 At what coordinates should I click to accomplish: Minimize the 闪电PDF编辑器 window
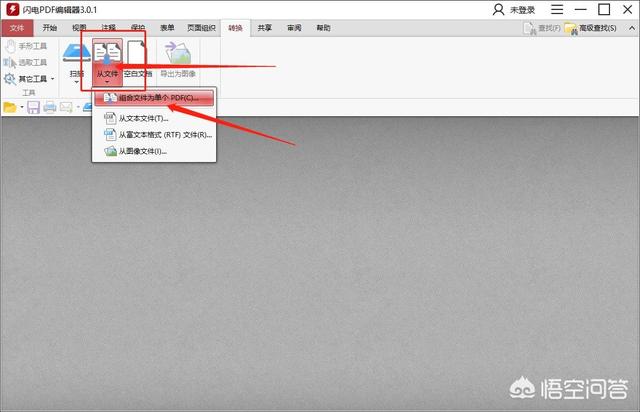click(x=580, y=9)
